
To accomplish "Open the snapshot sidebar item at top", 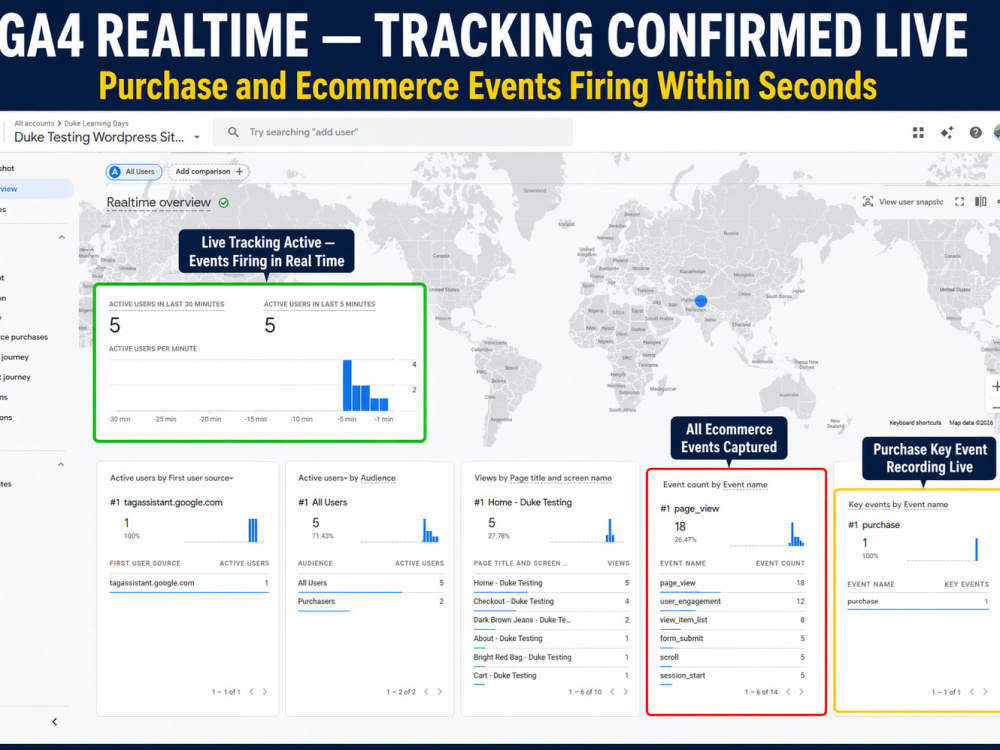I will coord(8,168).
